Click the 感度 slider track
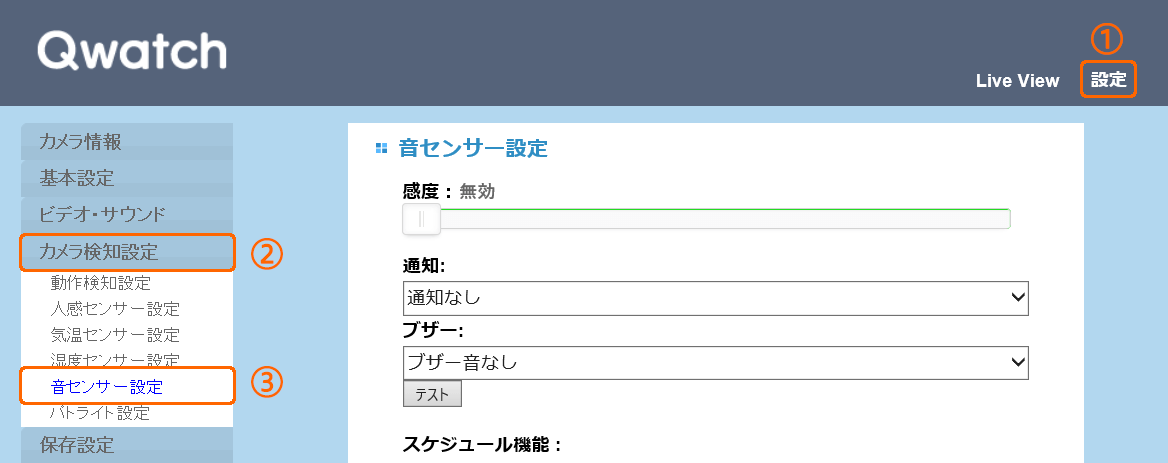The height and width of the screenshot is (463, 1168). point(706,219)
